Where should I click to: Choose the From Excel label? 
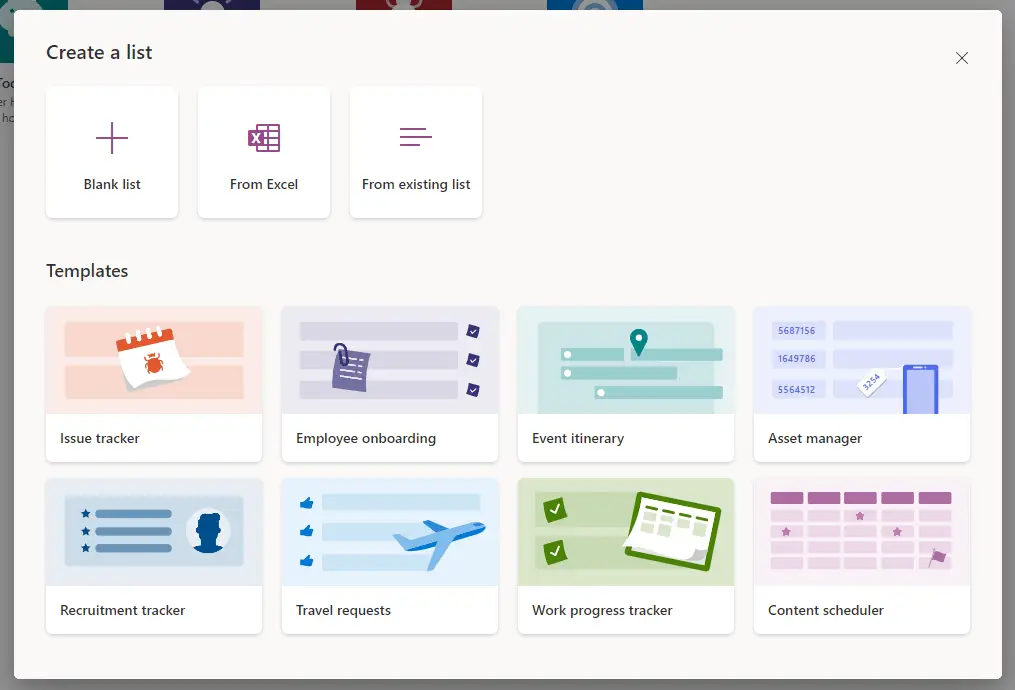(264, 184)
